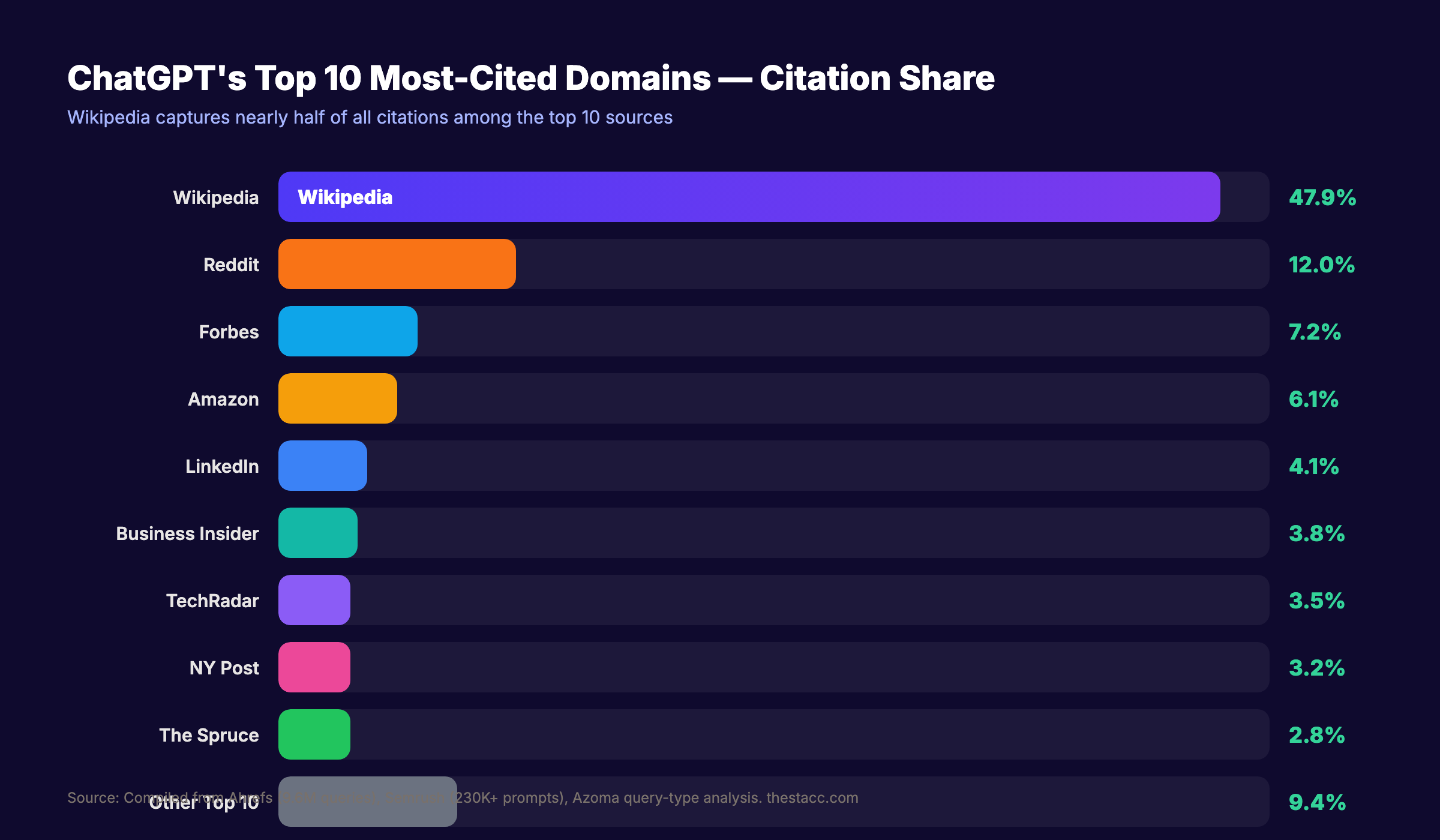Click the teal Business Insider bar

click(317, 532)
